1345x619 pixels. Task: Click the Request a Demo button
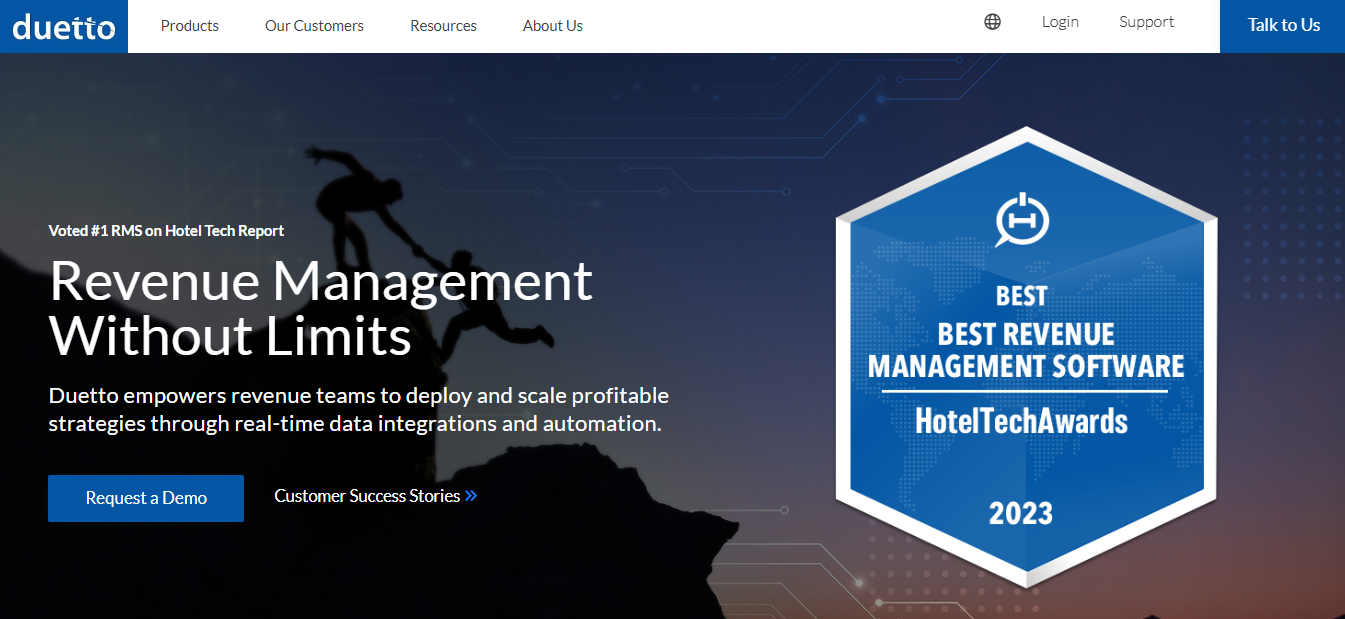145,498
